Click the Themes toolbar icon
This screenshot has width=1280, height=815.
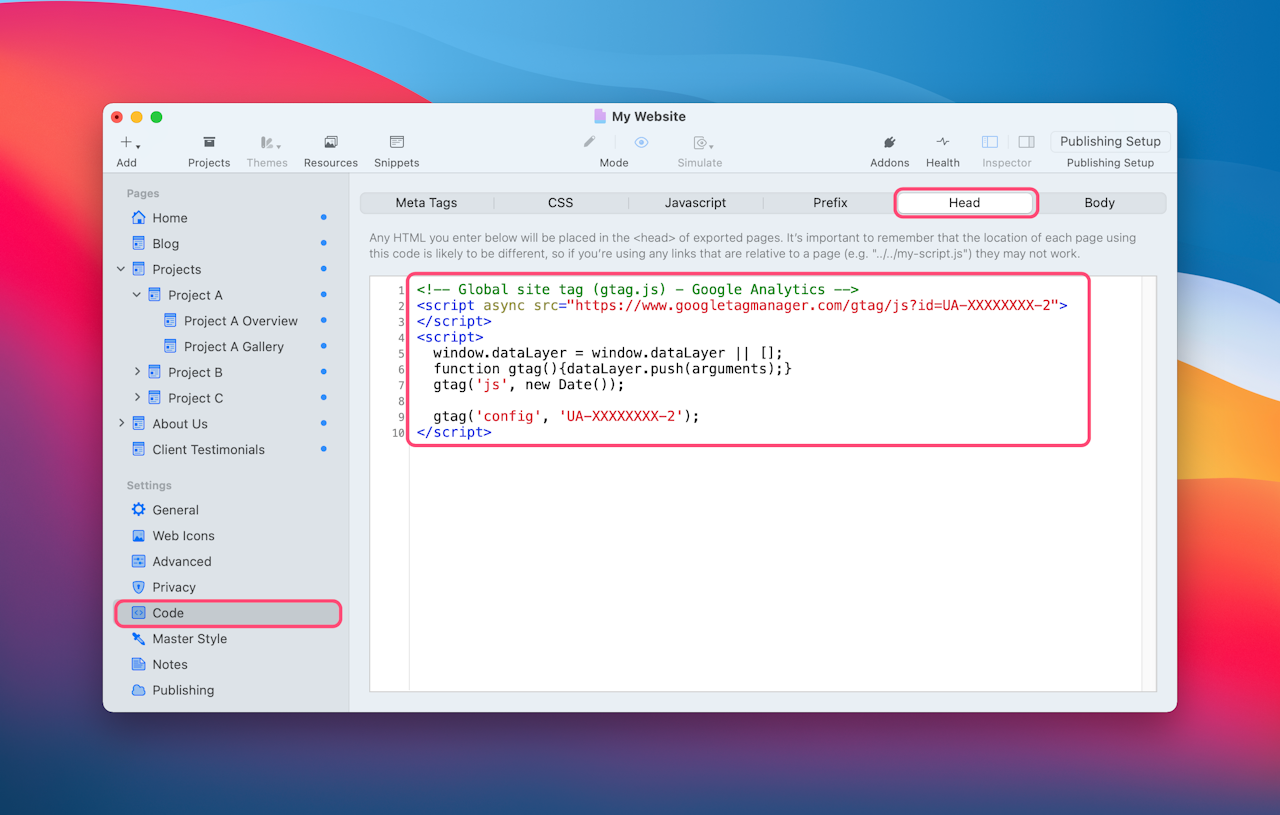269,143
